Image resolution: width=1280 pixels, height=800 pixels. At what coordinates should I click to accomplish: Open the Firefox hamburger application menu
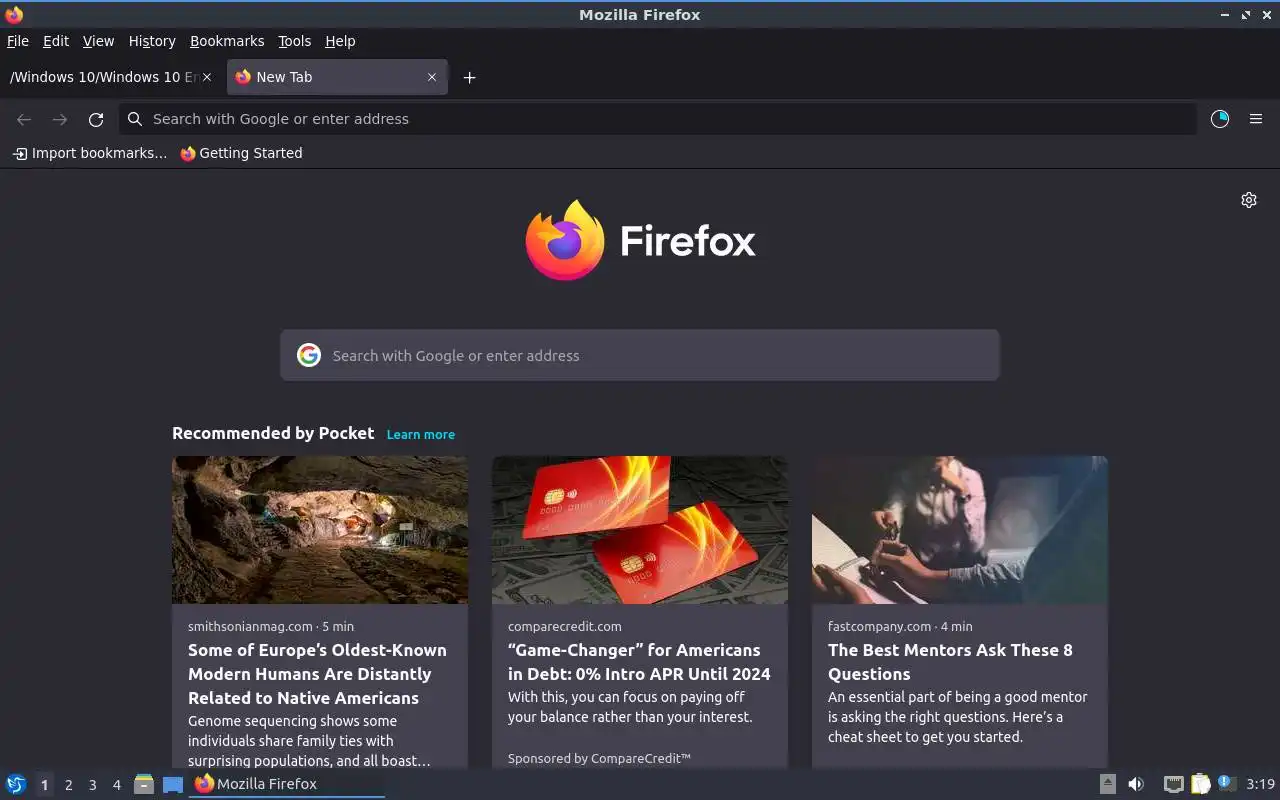[x=1256, y=119]
